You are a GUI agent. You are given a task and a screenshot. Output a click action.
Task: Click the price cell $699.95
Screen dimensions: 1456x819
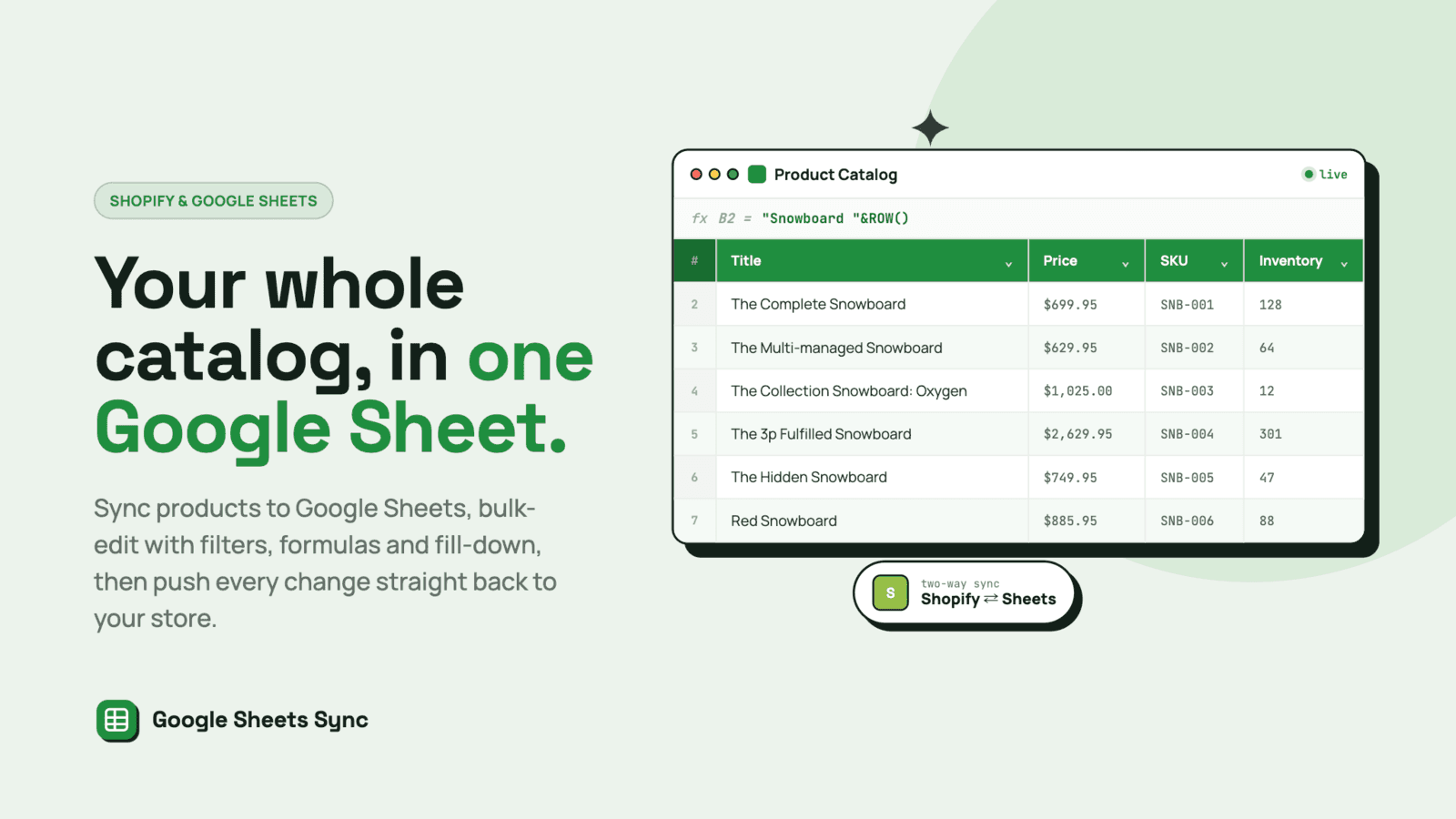pyautogui.click(x=1087, y=304)
